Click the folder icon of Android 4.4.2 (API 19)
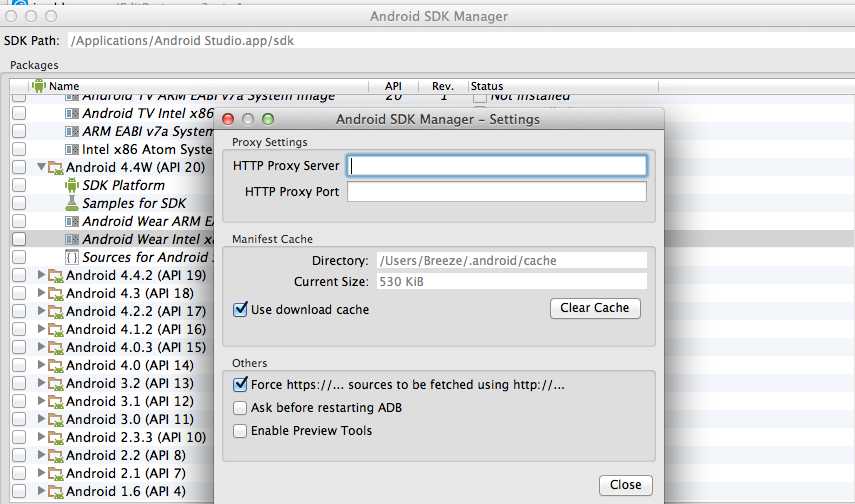This screenshot has width=855, height=504. [56, 276]
